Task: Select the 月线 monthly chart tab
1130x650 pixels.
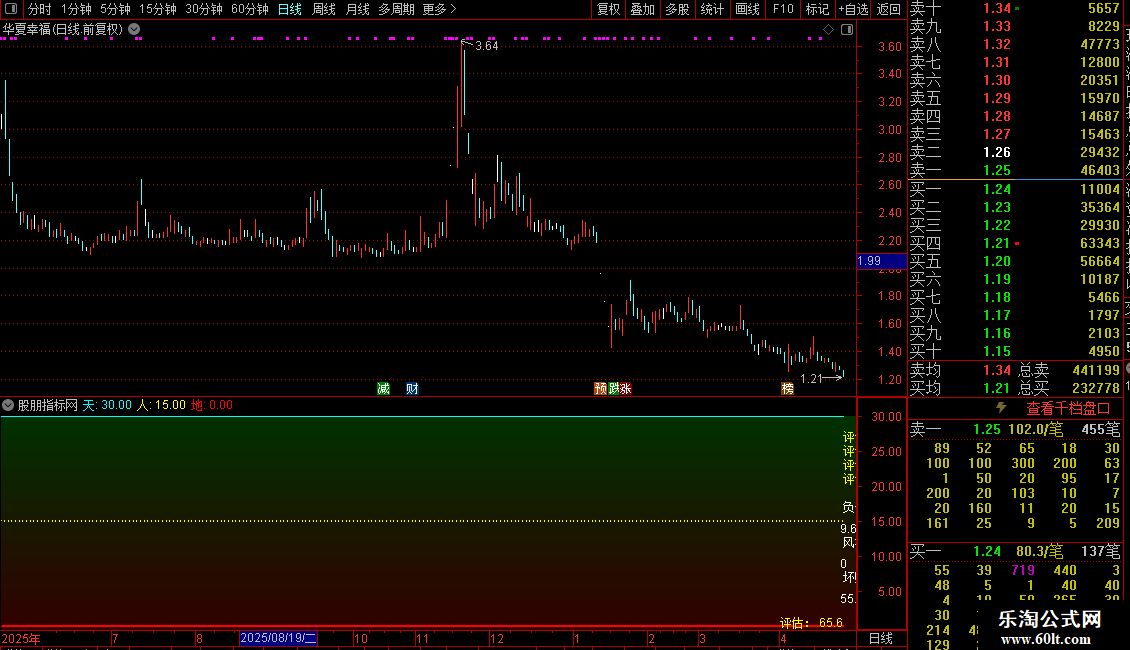Action: pyautogui.click(x=357, y=9)
